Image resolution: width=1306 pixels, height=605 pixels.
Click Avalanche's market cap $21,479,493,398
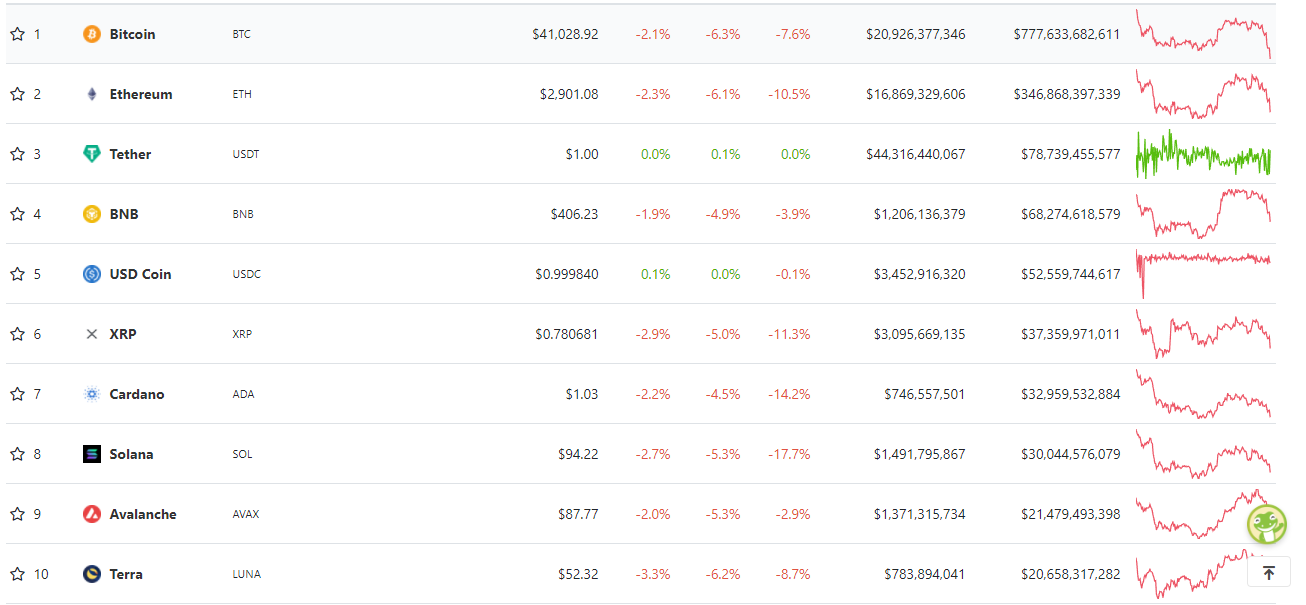tap(1070, 514)
